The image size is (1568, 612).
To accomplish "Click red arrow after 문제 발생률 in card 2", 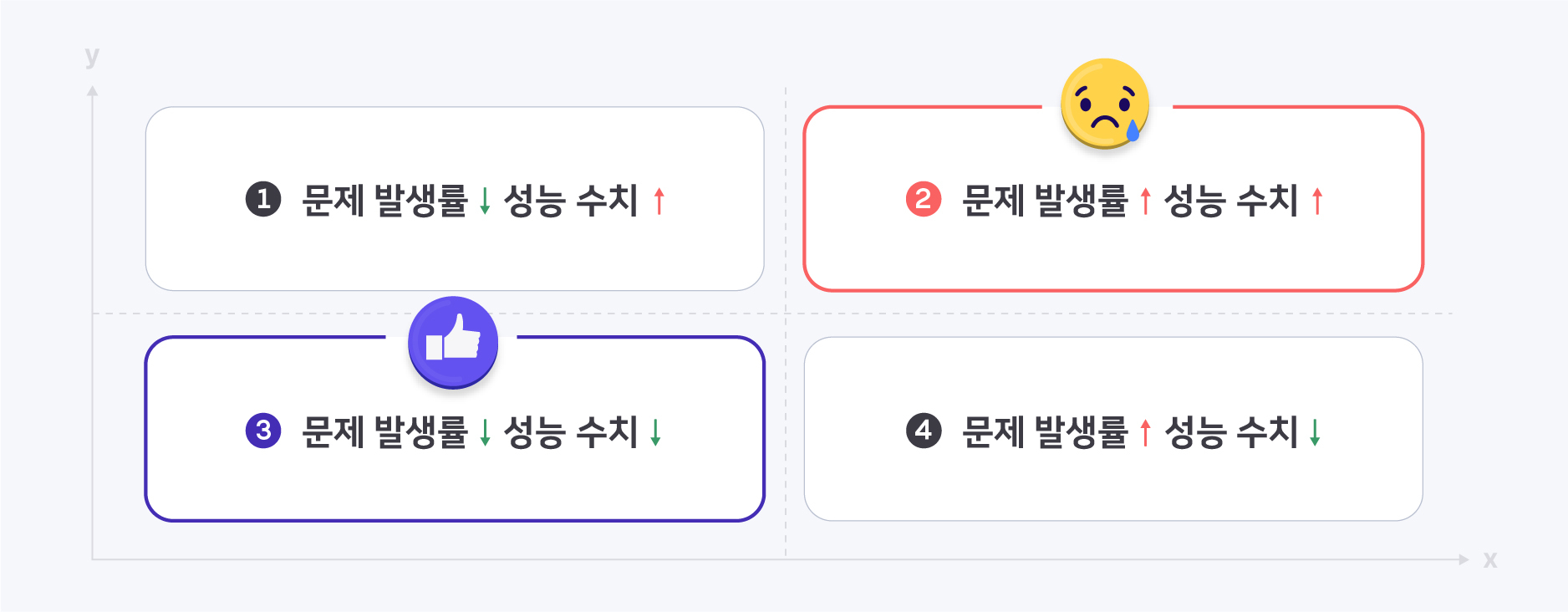I will click(1145, 201).
